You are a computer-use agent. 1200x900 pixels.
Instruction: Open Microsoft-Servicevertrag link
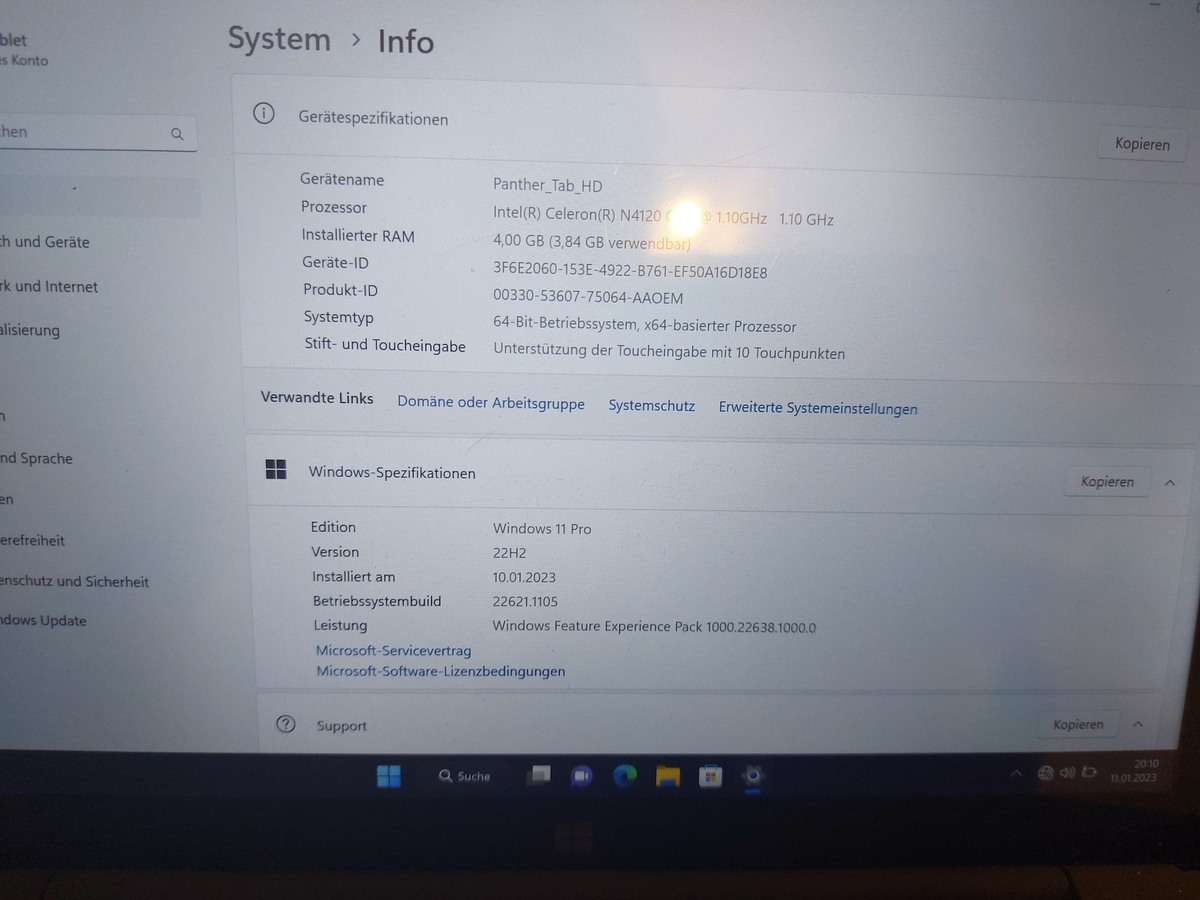coord(393,650)
